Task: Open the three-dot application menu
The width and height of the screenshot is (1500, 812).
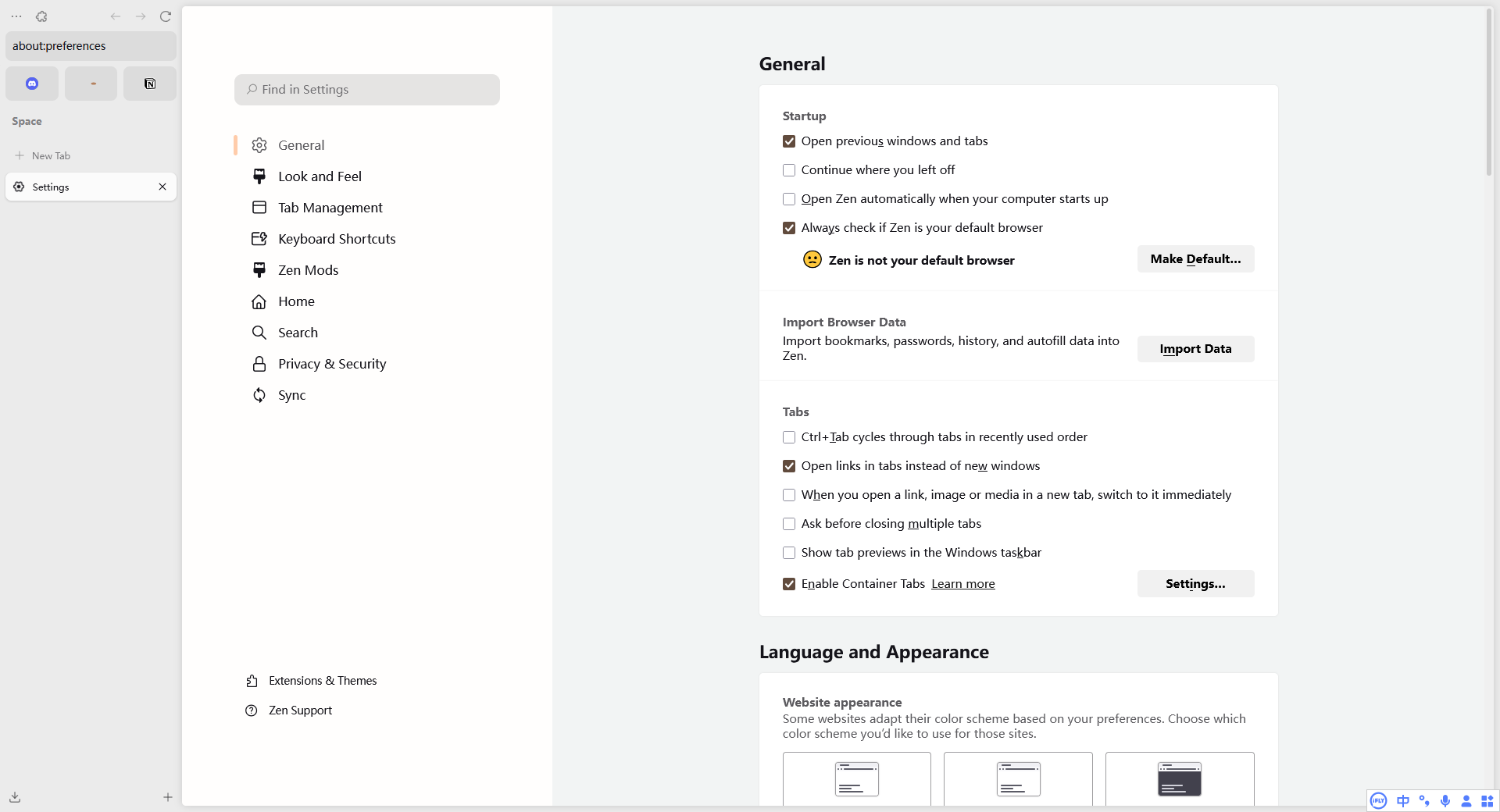Action: point(16,16)
